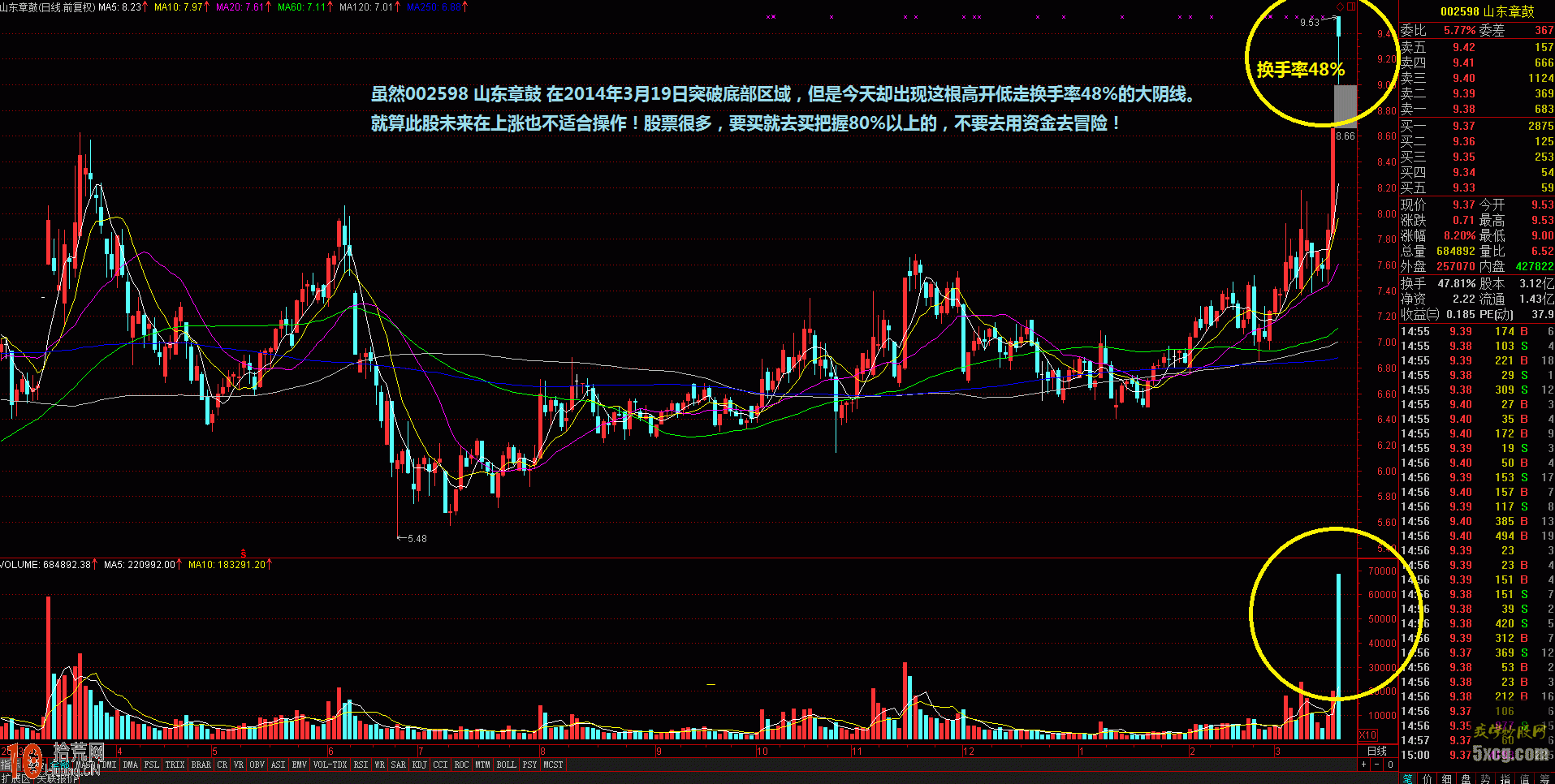
Task: Select the PSY indicator tab
Action: (530, 765)
